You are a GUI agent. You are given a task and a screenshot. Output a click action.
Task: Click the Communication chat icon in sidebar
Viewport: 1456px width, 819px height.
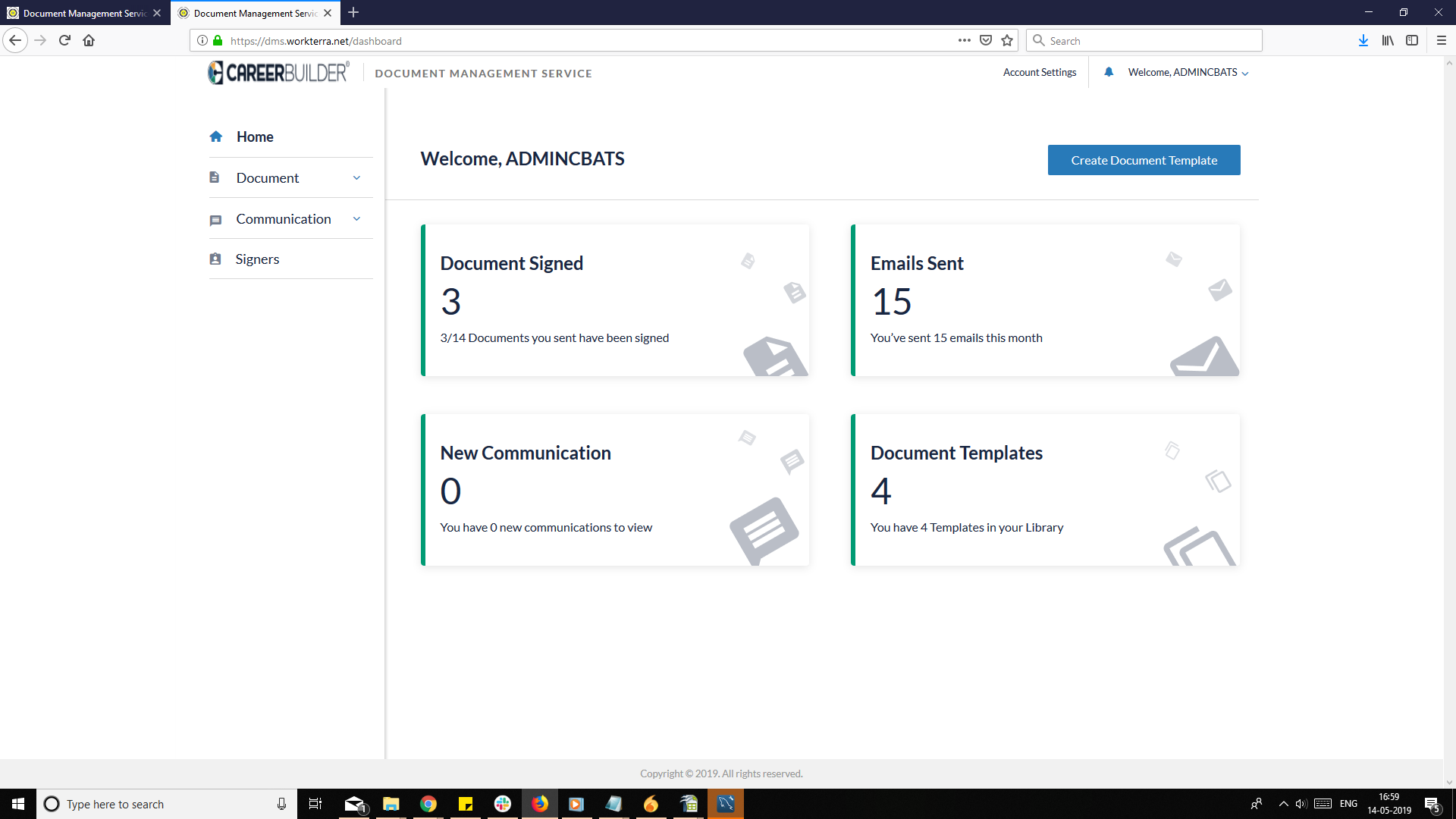click(x=216, y=219)
